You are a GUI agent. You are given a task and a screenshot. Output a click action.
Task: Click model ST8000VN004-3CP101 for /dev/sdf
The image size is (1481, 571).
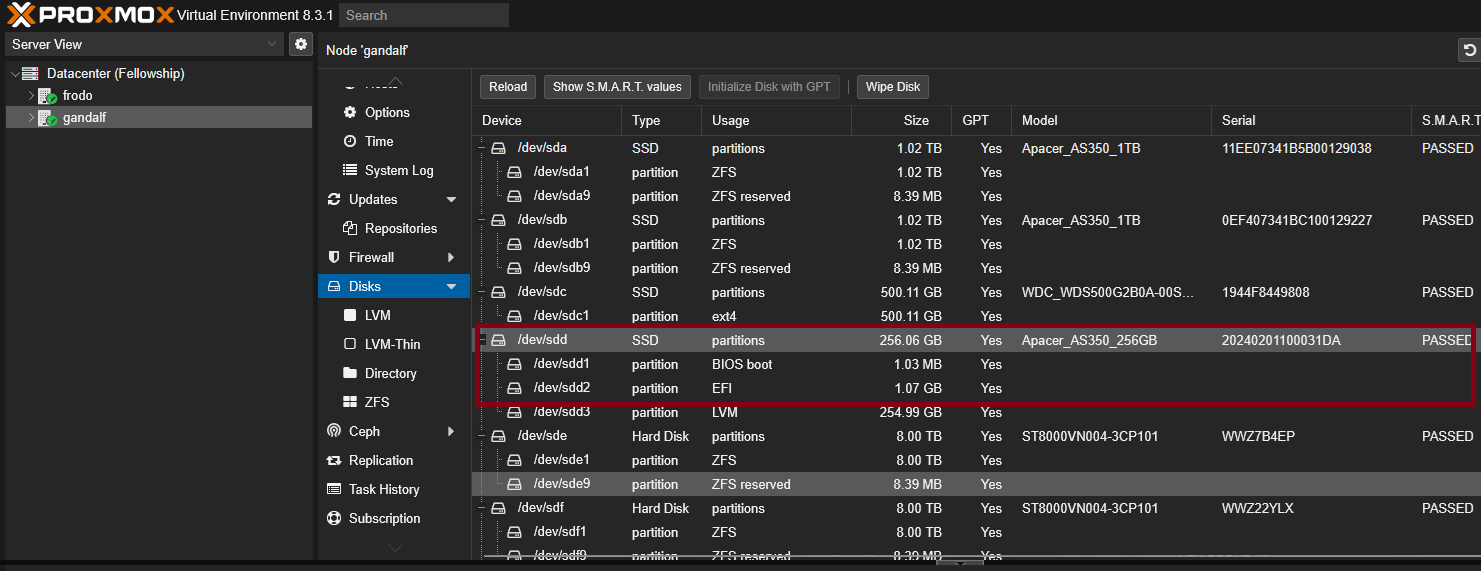pyautogui.click(x=1090, y=508)
